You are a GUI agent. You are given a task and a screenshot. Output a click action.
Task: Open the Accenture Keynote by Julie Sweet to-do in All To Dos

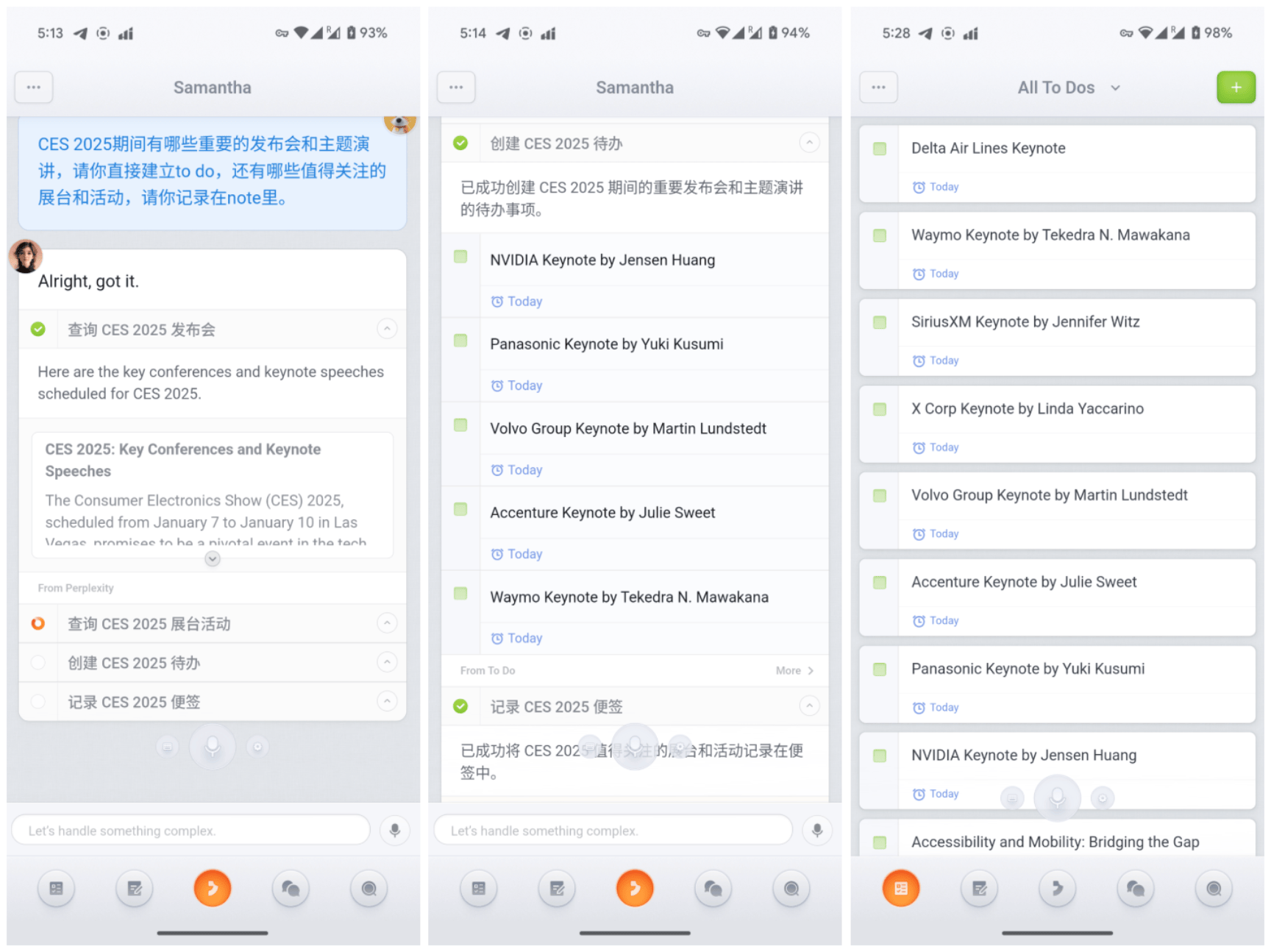[1057, 597]
